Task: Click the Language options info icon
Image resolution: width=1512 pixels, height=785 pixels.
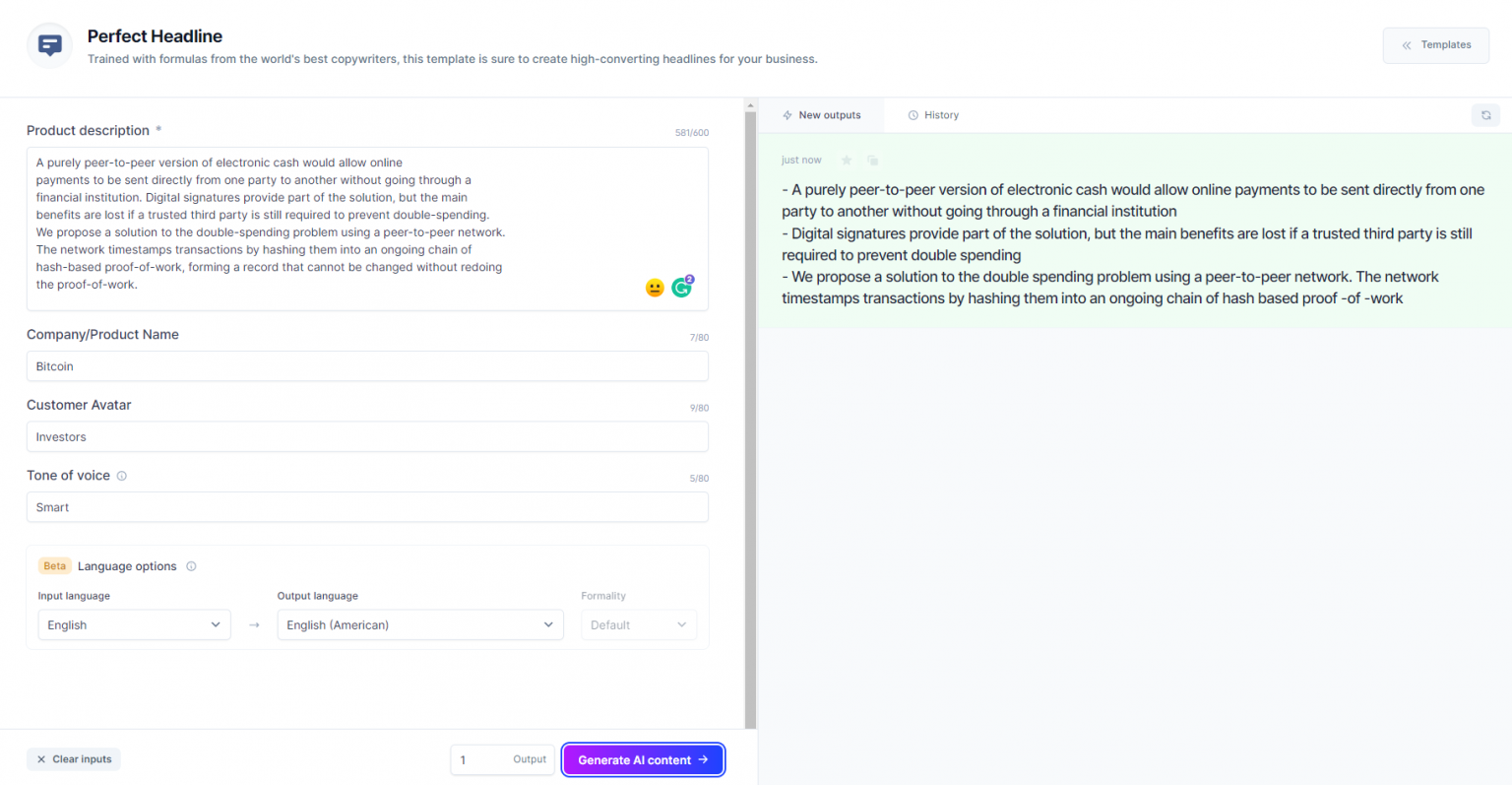Action: pyautogui.click(x=191, y=566)
